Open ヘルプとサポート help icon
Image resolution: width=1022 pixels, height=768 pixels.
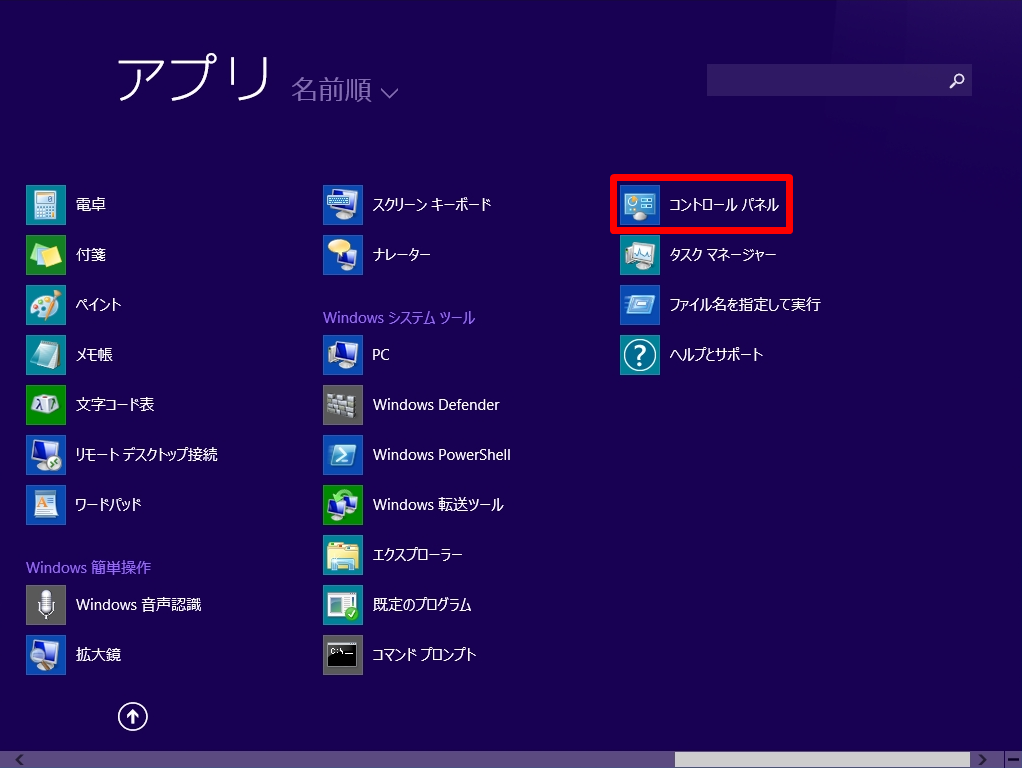tap(640, 355)
